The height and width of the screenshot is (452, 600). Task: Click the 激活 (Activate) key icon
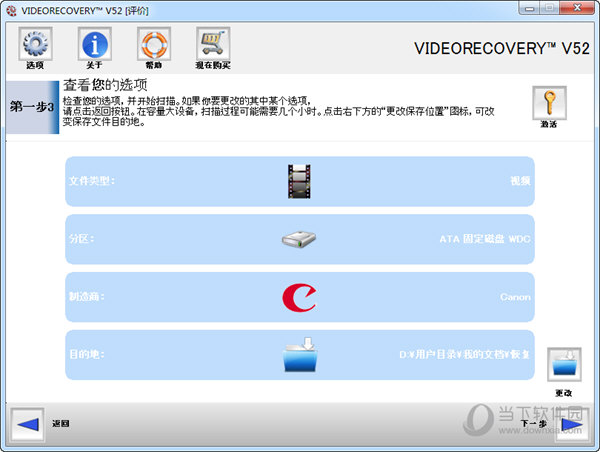pyautogui.click(x=549, y=103)
